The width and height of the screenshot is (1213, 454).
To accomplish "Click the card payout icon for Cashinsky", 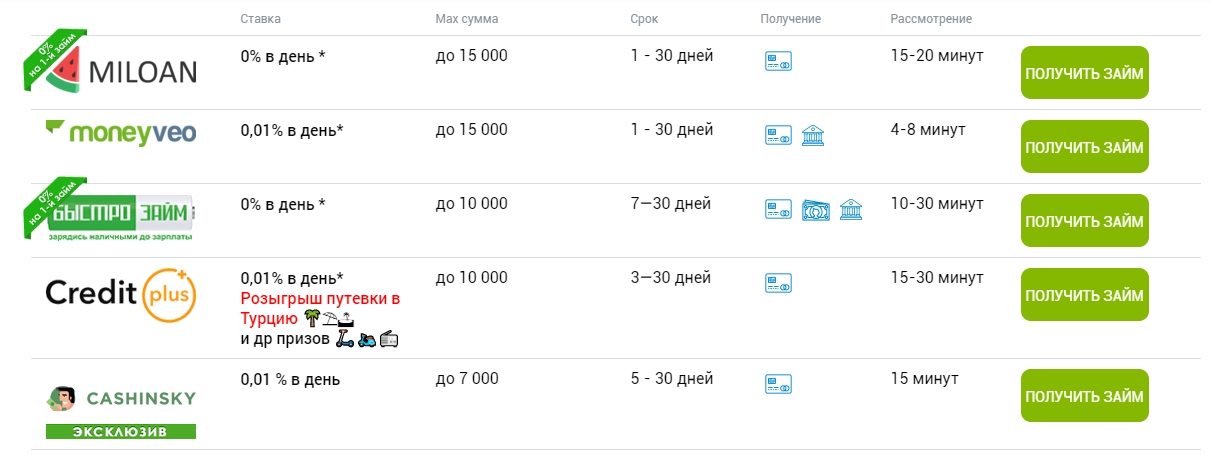I will pyautogui.click(x=777, y=384).
